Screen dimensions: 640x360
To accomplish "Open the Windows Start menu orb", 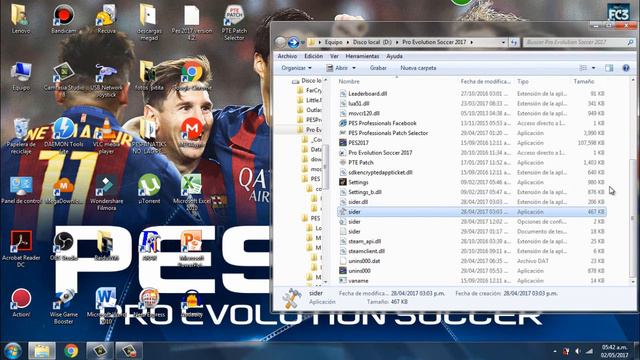I will (13, 351).
